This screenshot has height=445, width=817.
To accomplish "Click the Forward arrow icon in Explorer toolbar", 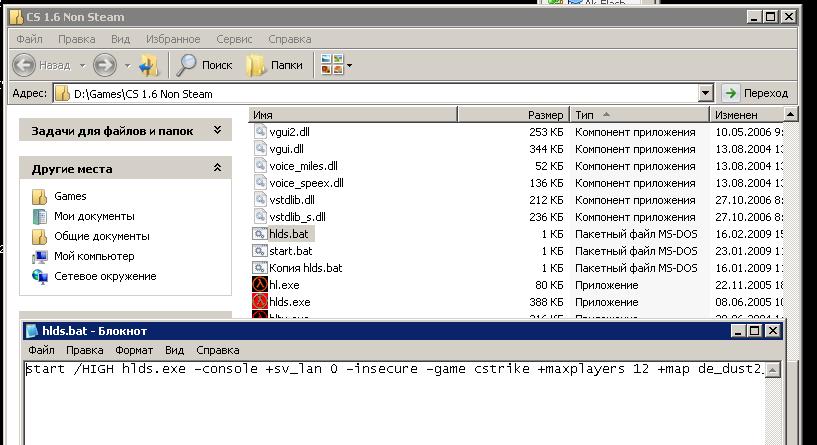I will pyautogui.click(x=104, y=65).
